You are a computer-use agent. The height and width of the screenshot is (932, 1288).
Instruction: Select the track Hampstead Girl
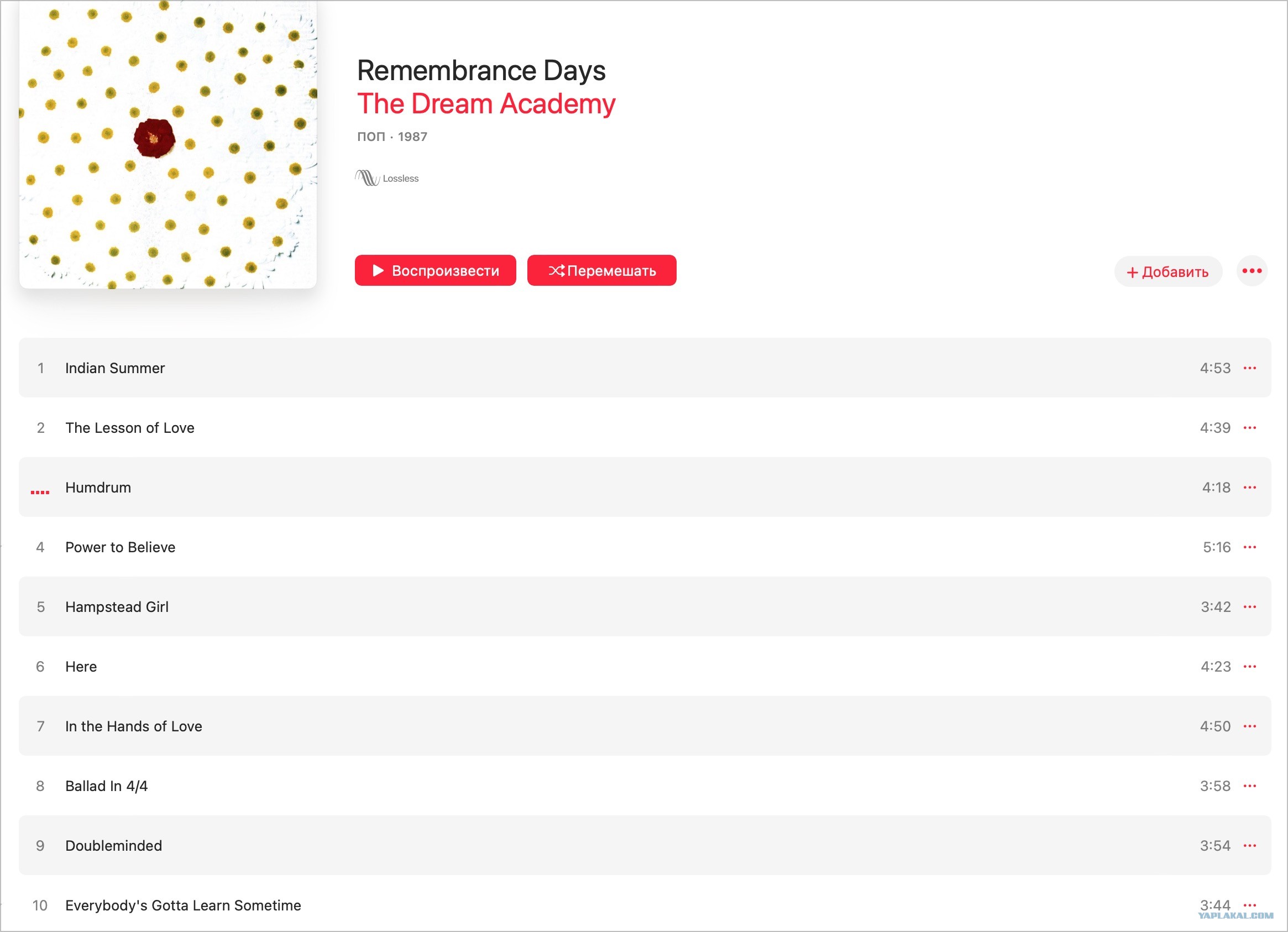coord(645,606)
